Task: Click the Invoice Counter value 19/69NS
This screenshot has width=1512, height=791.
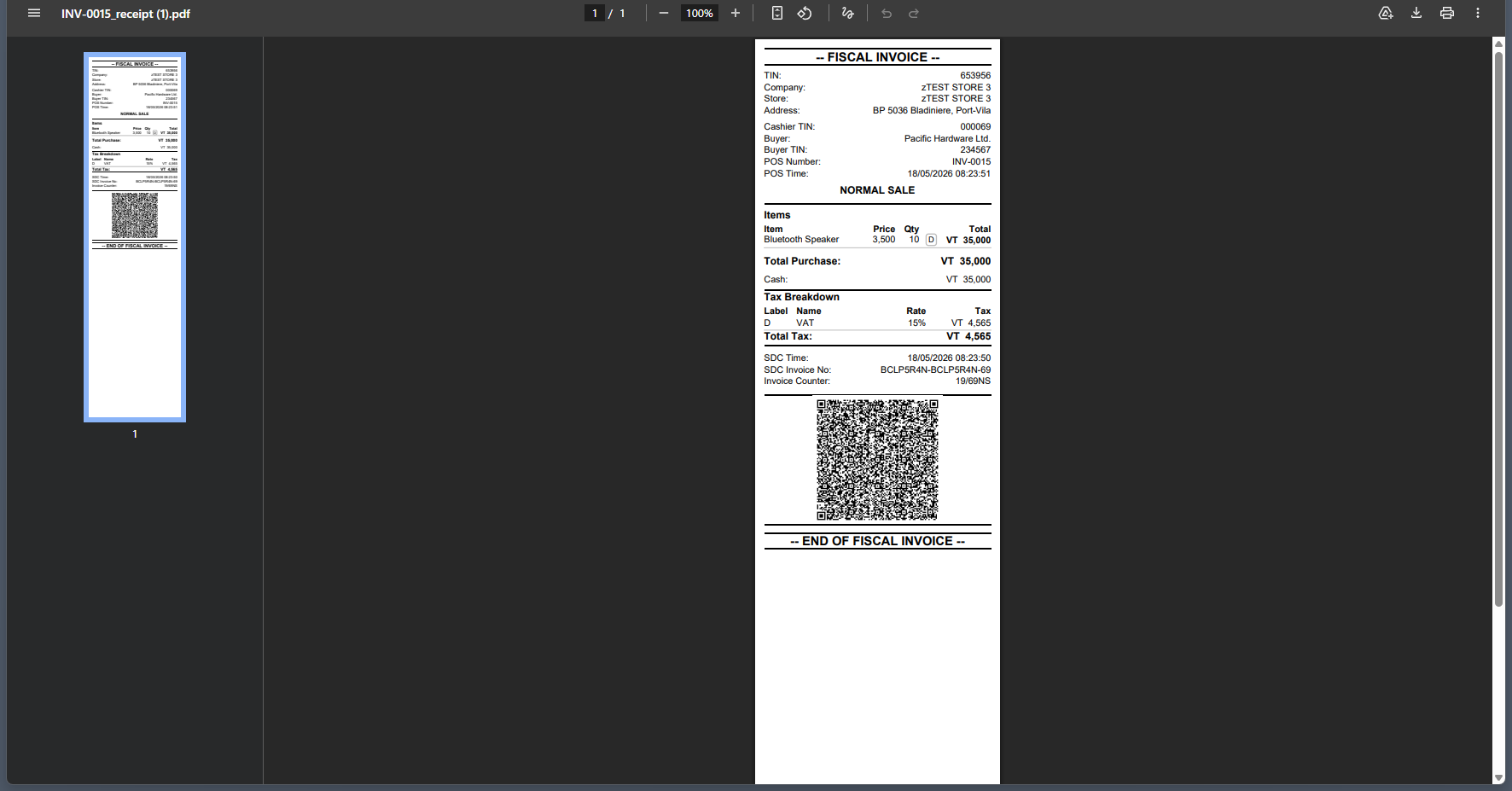Action: [x=973, y=381]
